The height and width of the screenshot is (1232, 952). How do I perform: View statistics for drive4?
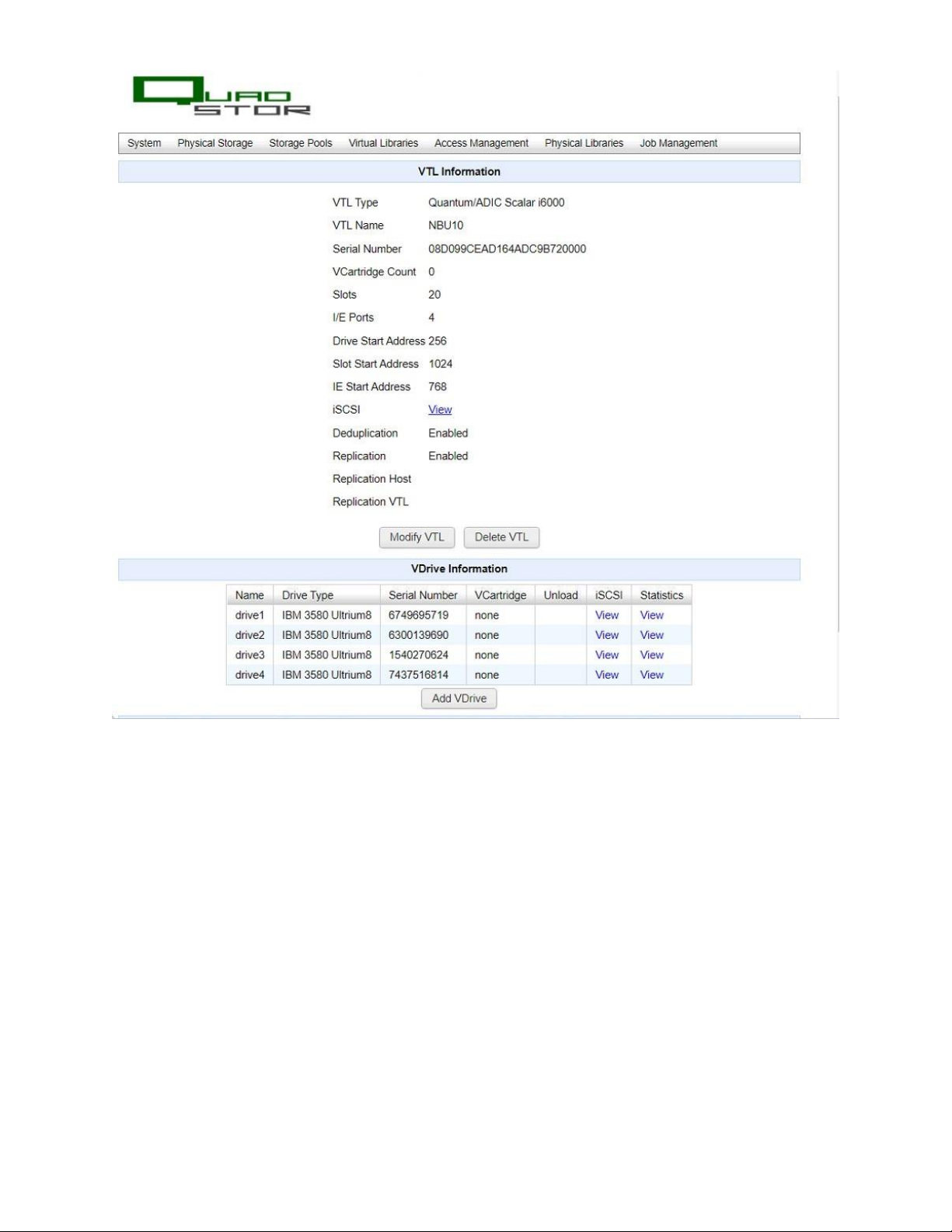point(652,675)
